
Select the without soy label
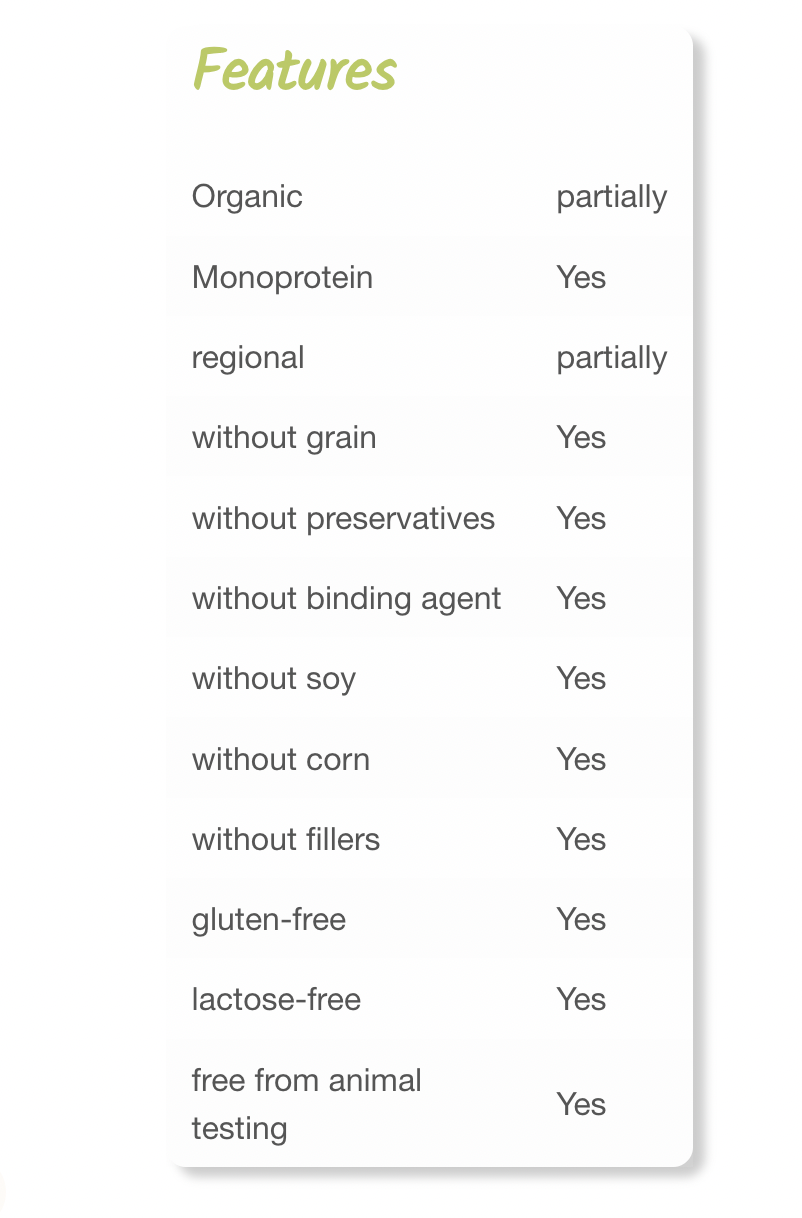pos(274,679)
